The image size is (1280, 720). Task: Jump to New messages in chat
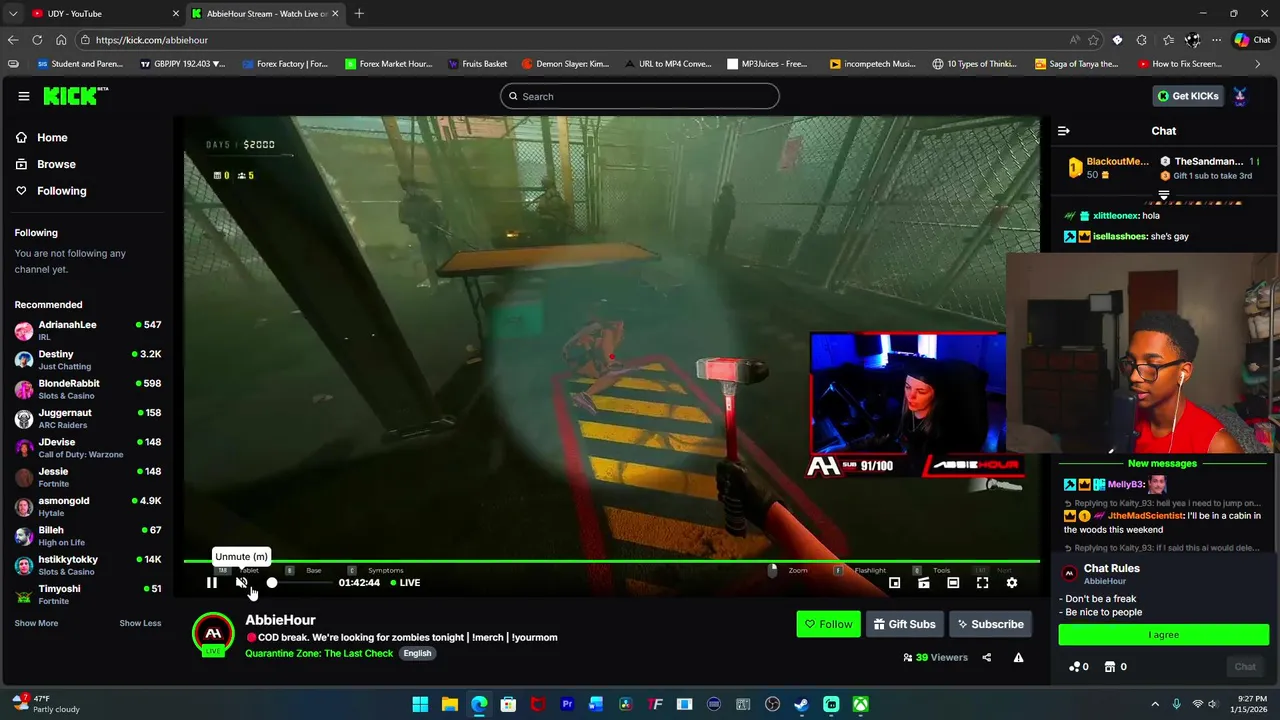coord(1162,464)
